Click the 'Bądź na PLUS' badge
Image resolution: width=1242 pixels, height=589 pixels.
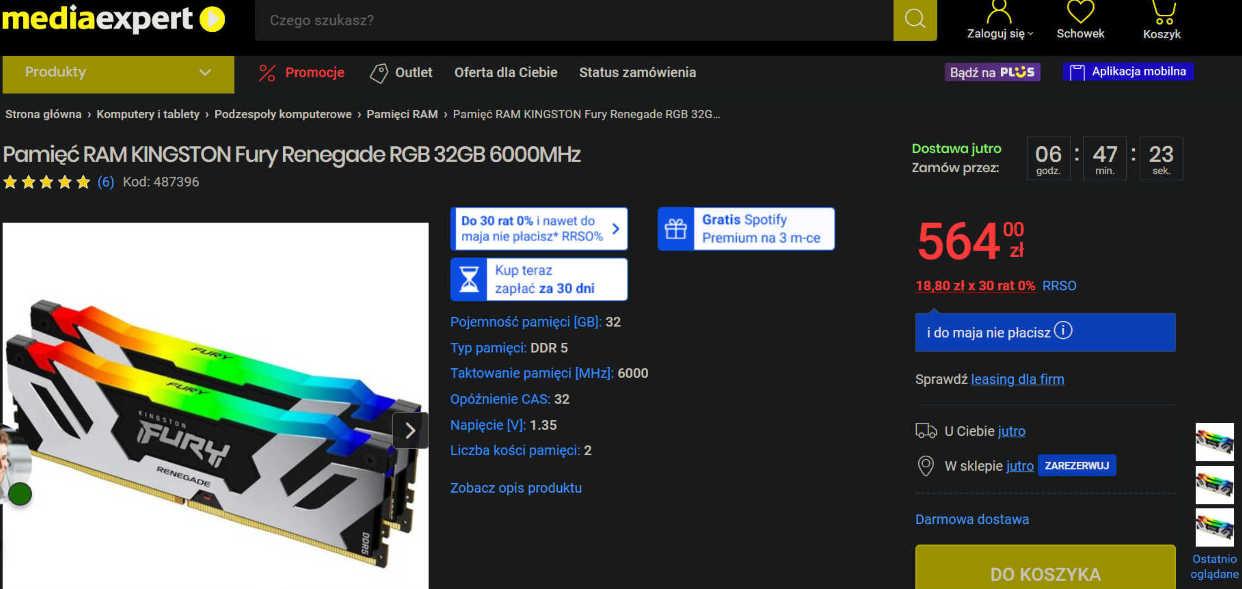tap(992, 72)
